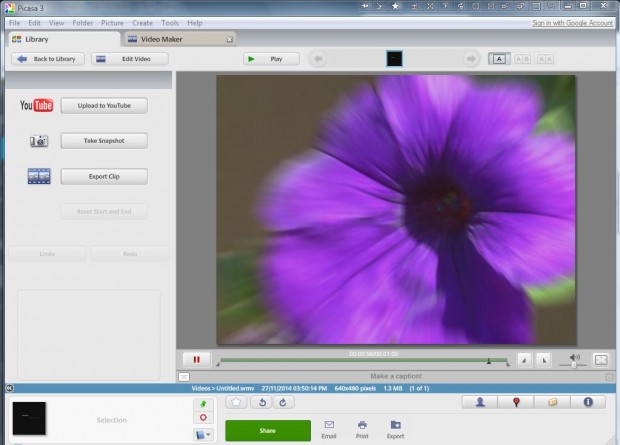
Task: Open the add-to-album dropdown in tray
Action: pyautogui.click(x=203, y=434)
